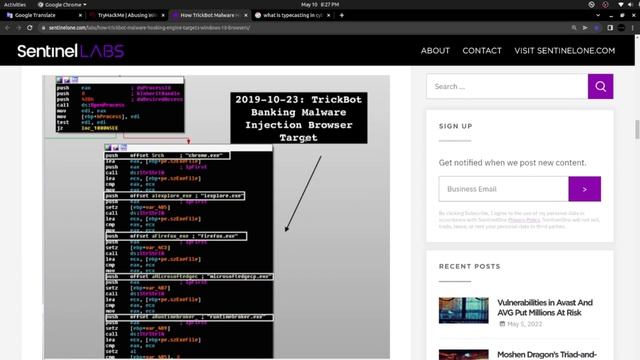Screen dimensions: 640x360
Task: Submit email with the purple arrow button
Action: coord(584,189)
